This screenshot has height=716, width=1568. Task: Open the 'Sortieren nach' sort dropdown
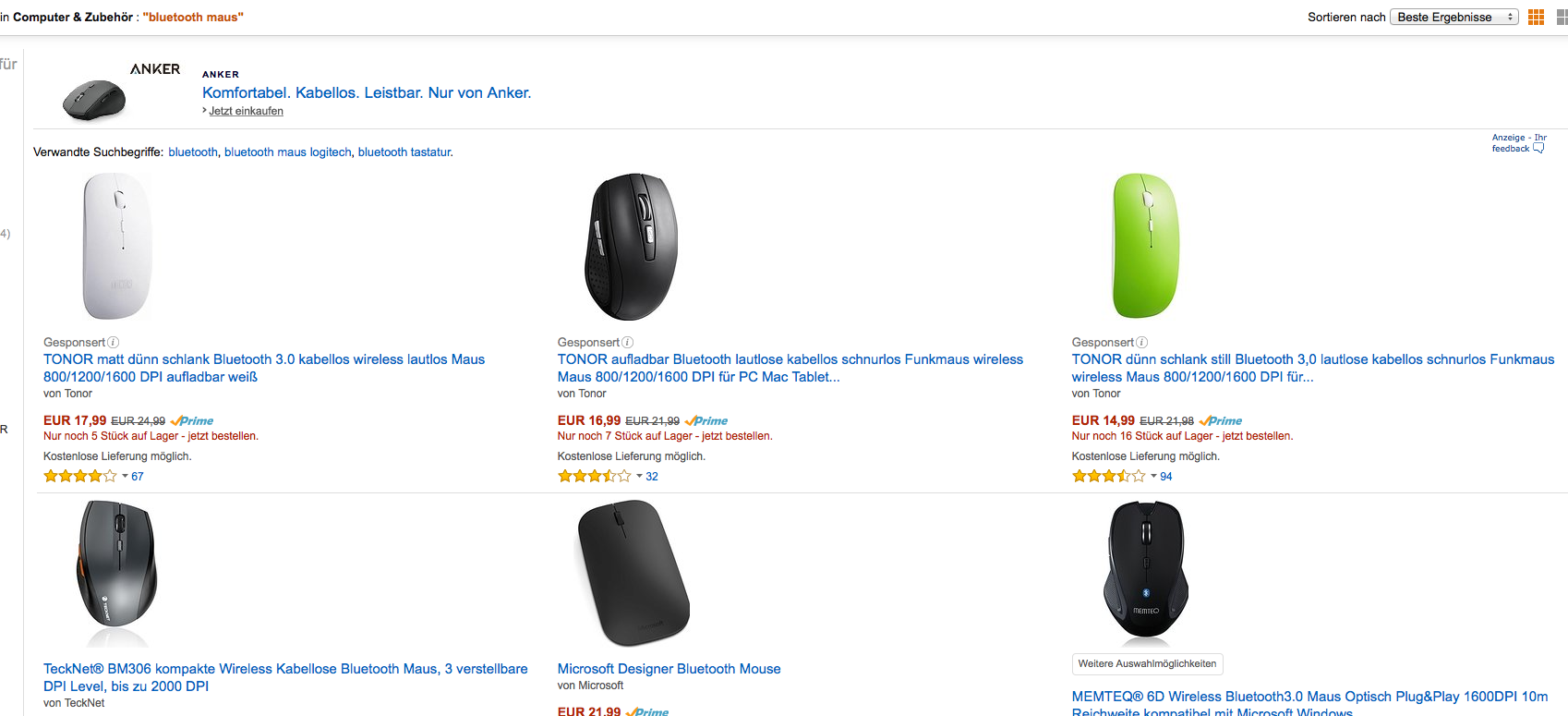click(x=1453, y=18)
